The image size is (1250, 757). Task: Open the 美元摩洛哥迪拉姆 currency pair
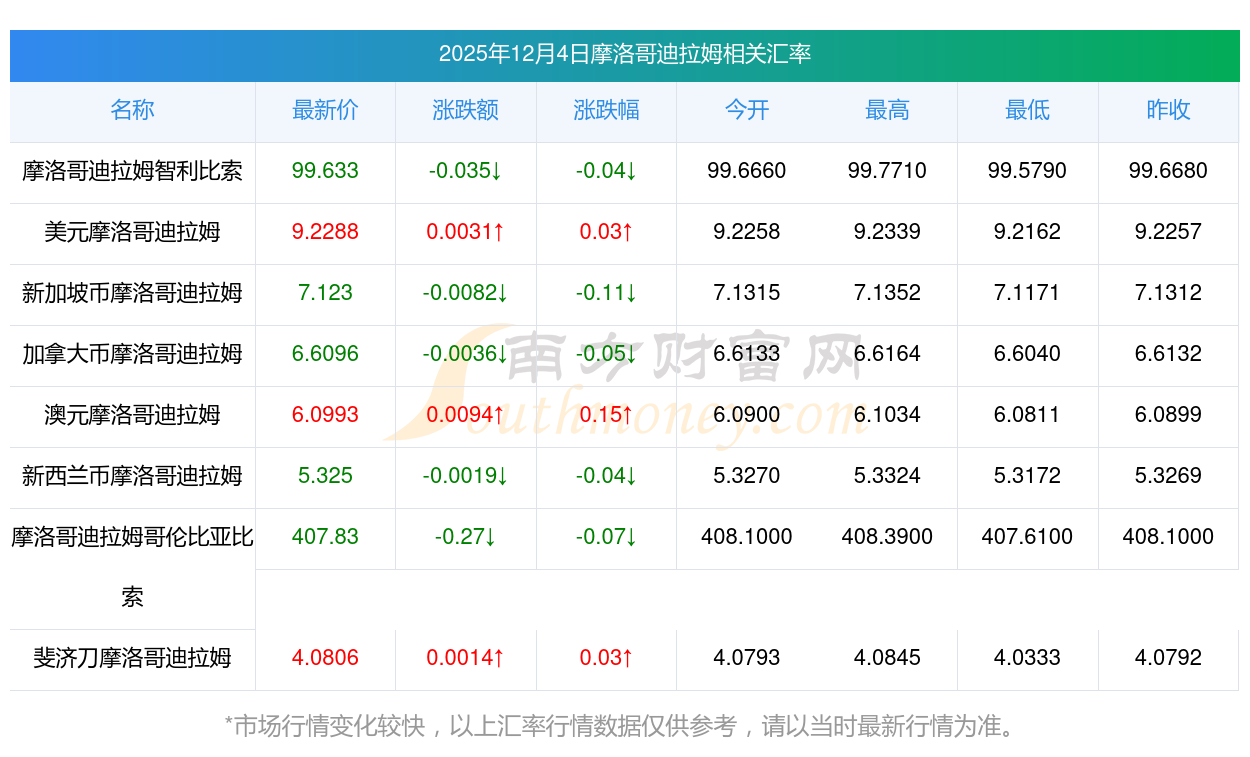132,232
